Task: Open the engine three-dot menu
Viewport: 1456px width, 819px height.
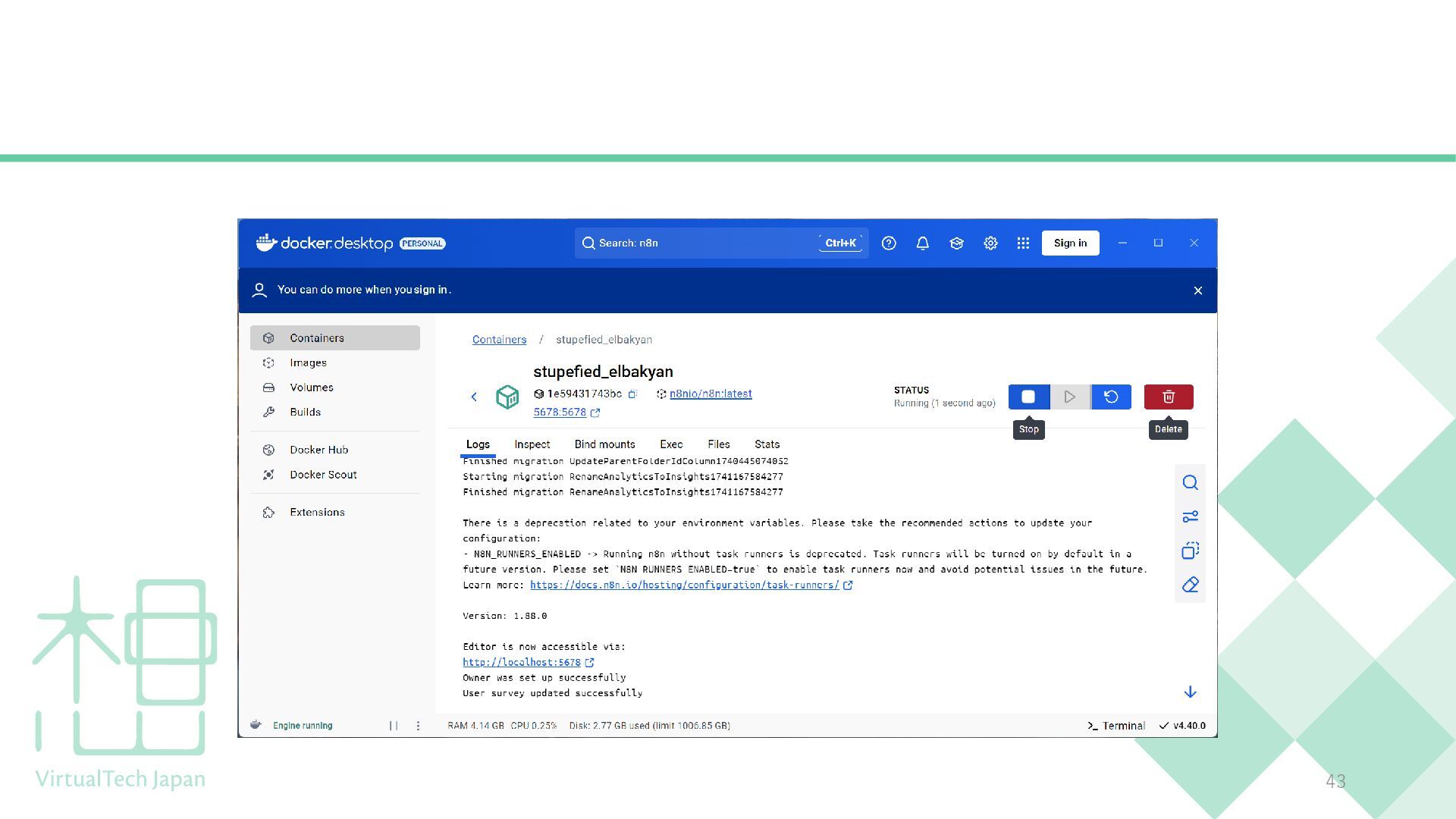Action: click(418, 726)
